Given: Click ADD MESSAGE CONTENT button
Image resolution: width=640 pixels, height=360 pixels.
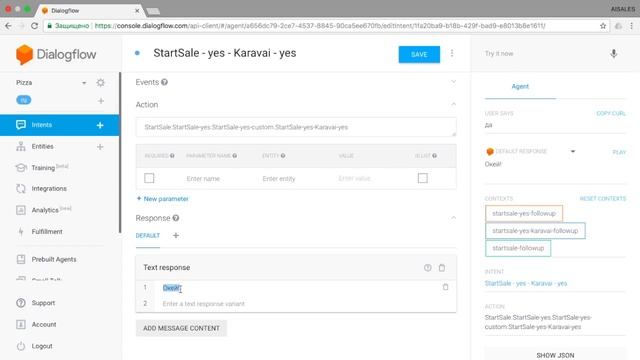Looking at the screenshot, I should [181, 328].
